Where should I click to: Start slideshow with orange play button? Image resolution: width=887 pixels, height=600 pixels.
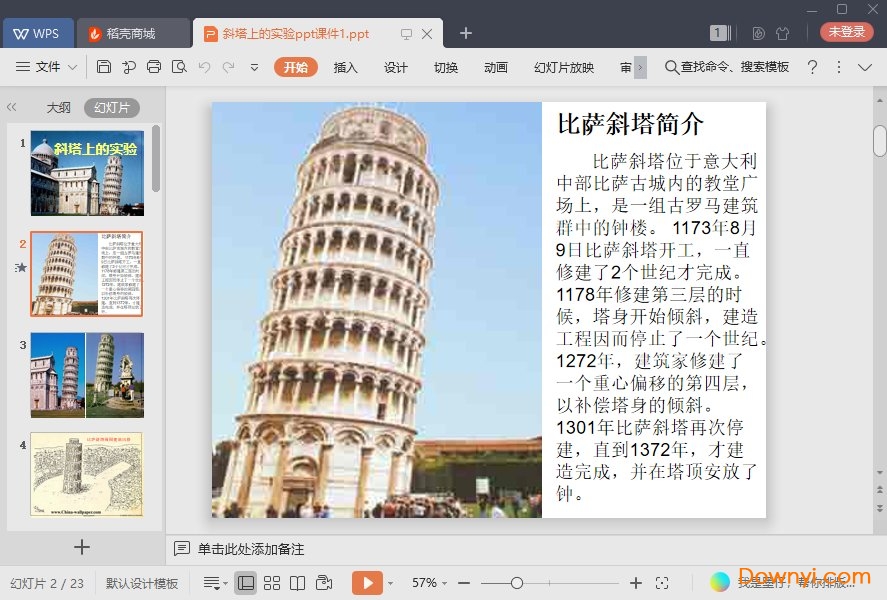tap(367, 583)
